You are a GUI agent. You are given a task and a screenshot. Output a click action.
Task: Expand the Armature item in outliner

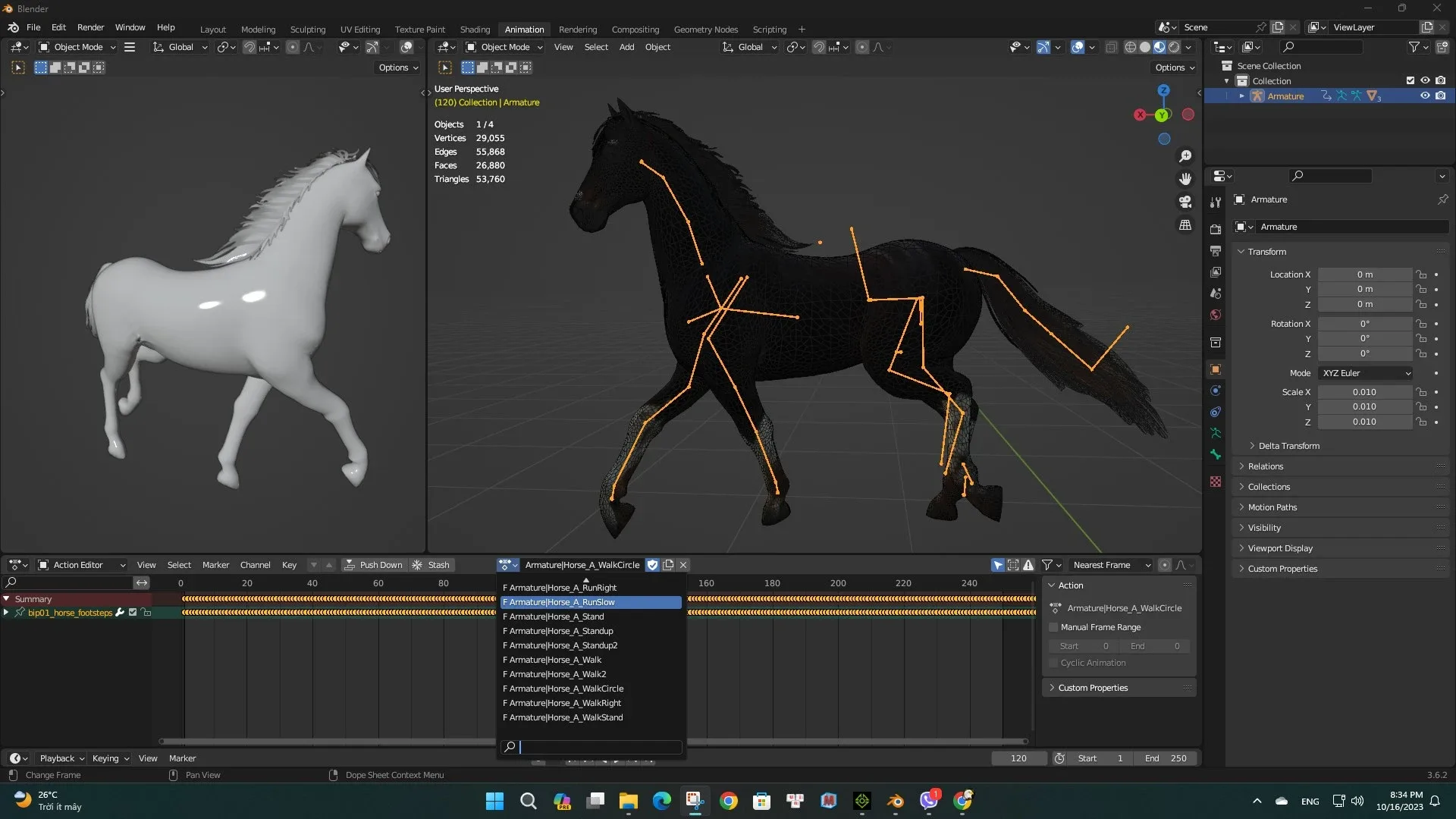1241,96
